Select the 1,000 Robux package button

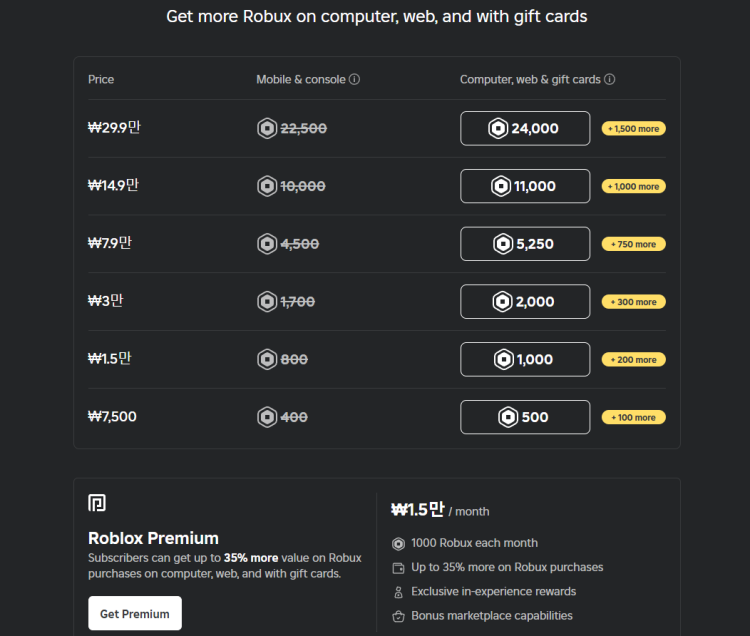525,359
